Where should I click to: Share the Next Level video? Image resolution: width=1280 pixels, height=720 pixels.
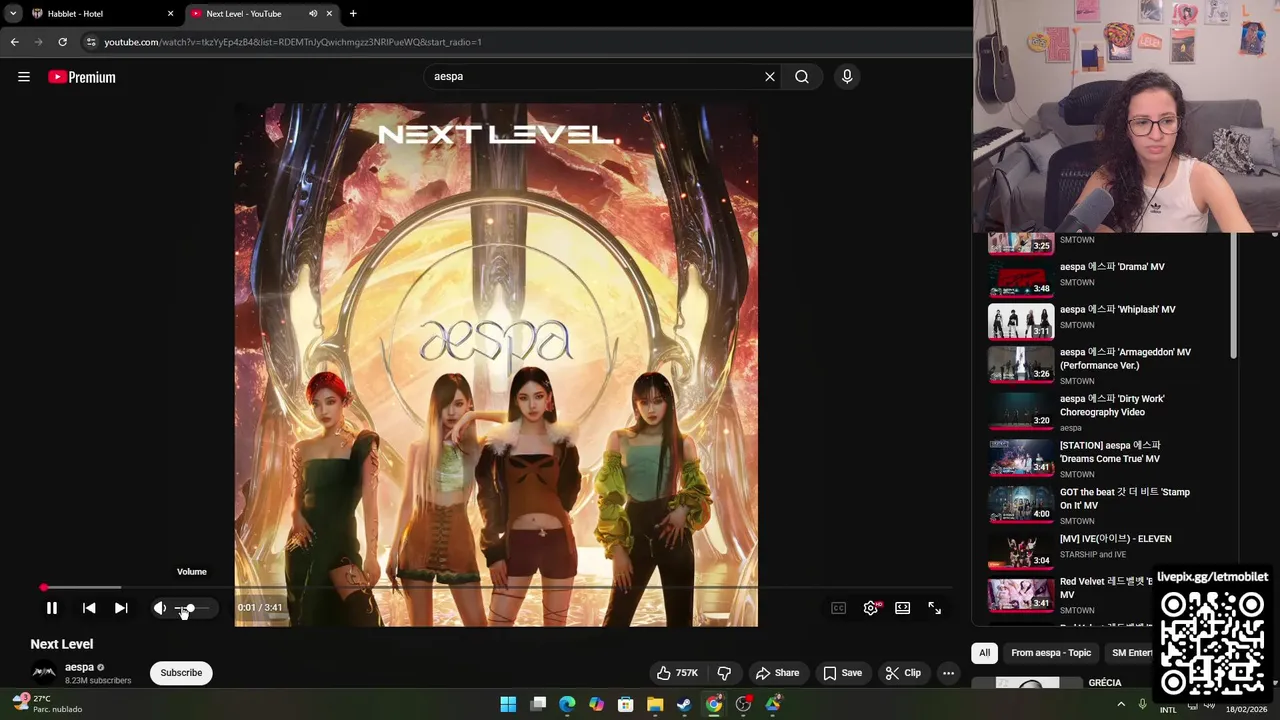[x=777, y=673]
